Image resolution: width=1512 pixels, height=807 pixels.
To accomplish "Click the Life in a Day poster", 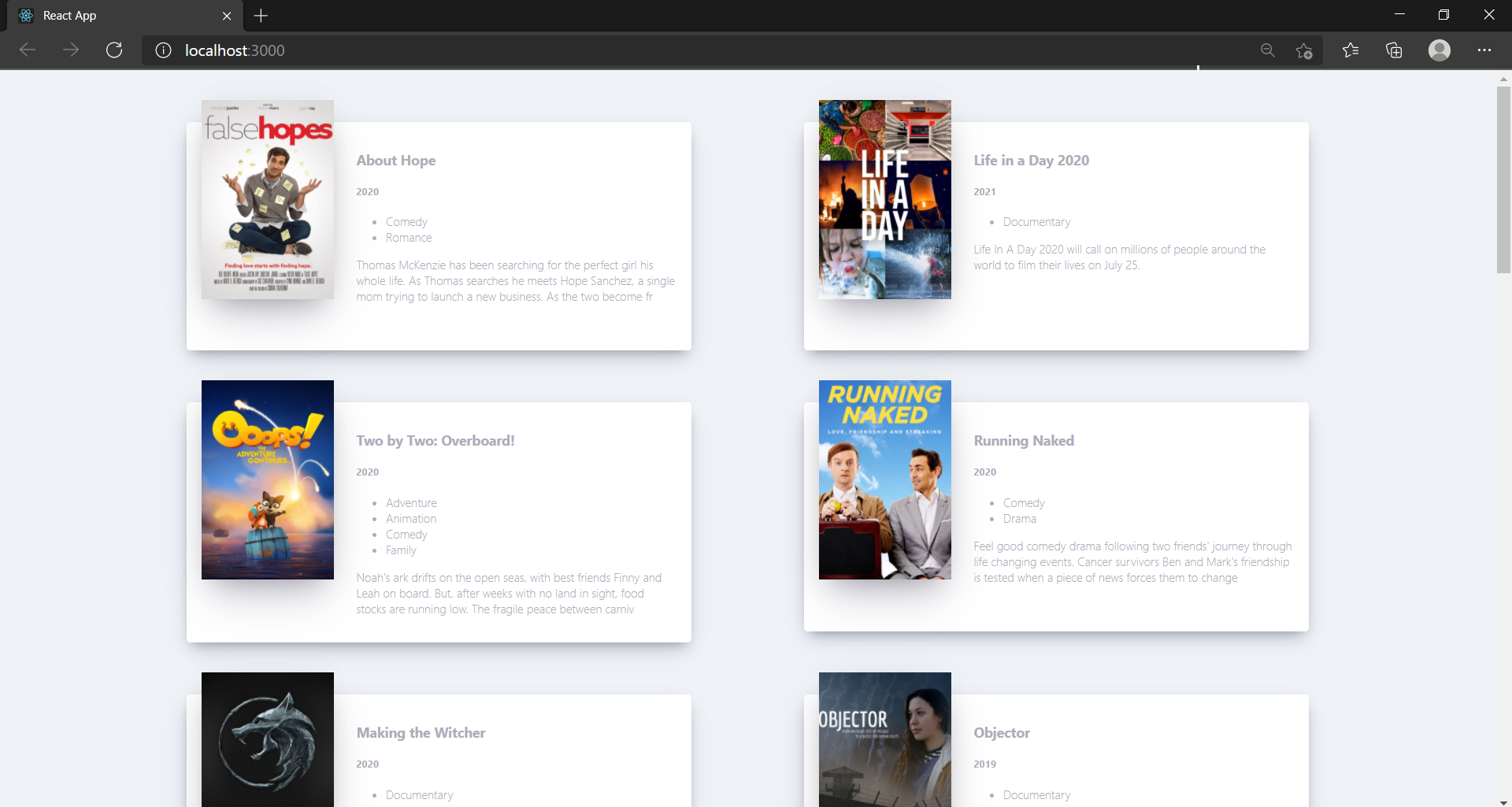I will (885, 199).
